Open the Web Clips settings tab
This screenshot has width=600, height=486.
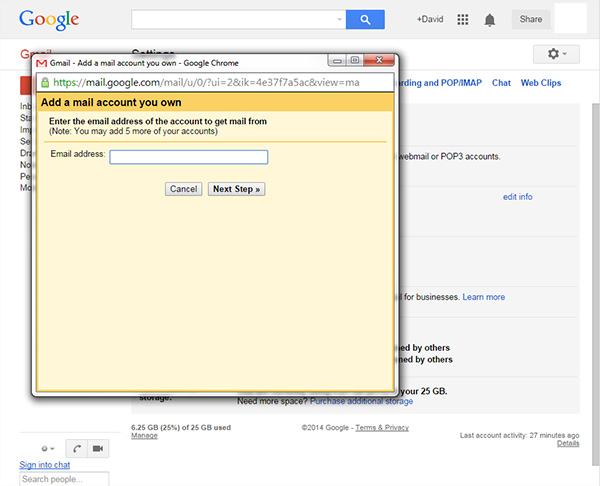click(x=541, y=83)
